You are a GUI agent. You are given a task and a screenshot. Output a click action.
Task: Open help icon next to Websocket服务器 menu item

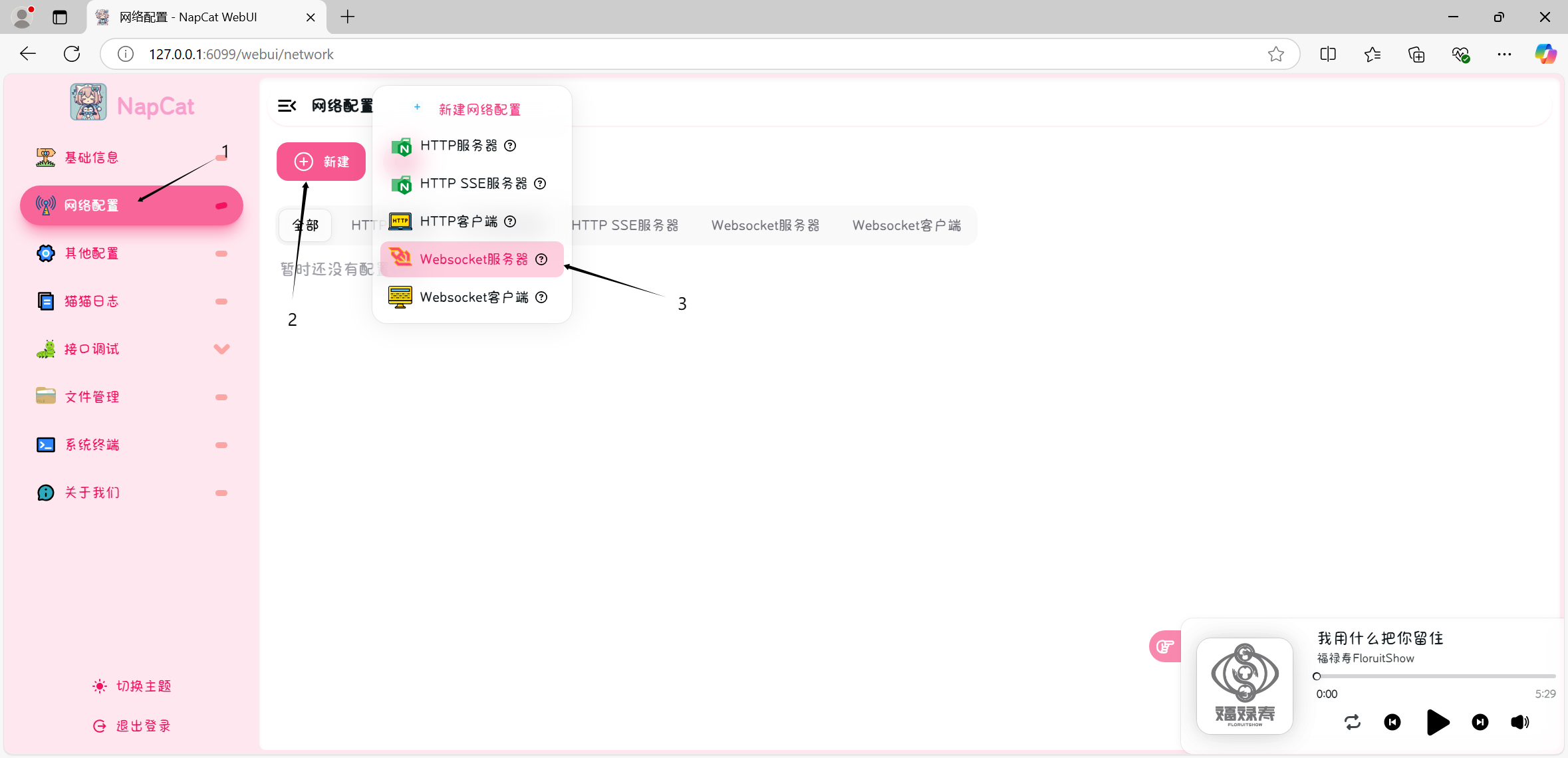(541, 259)
